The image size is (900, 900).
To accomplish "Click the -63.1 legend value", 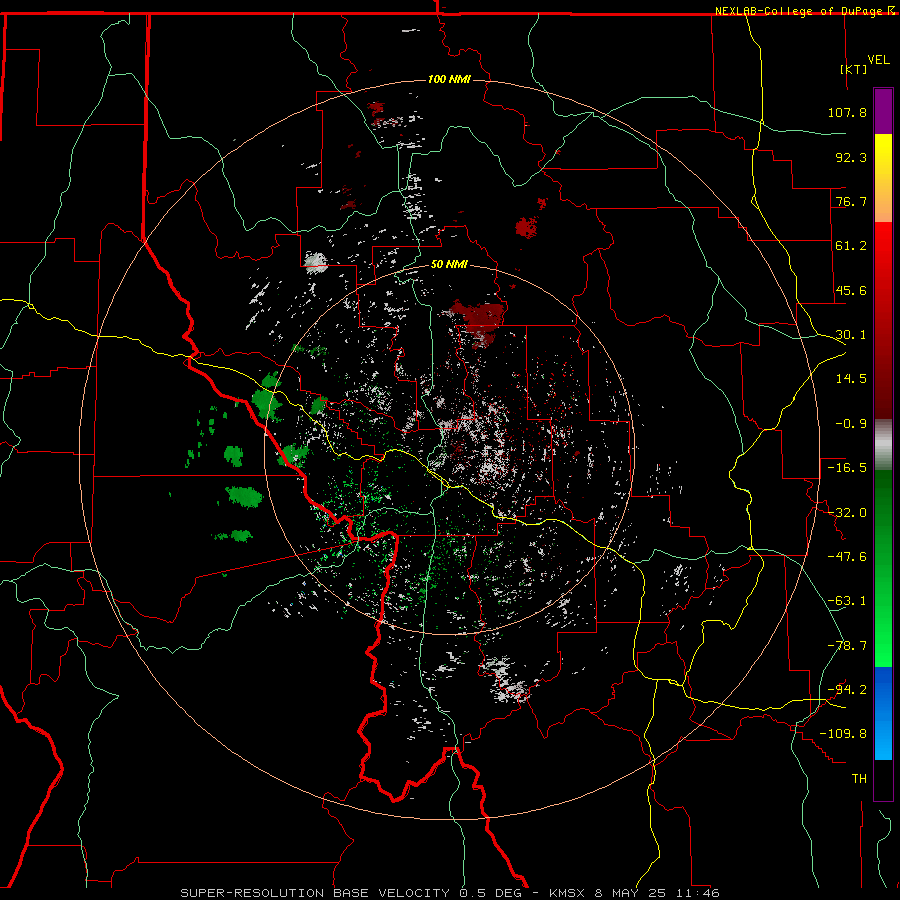I will 847,601.
